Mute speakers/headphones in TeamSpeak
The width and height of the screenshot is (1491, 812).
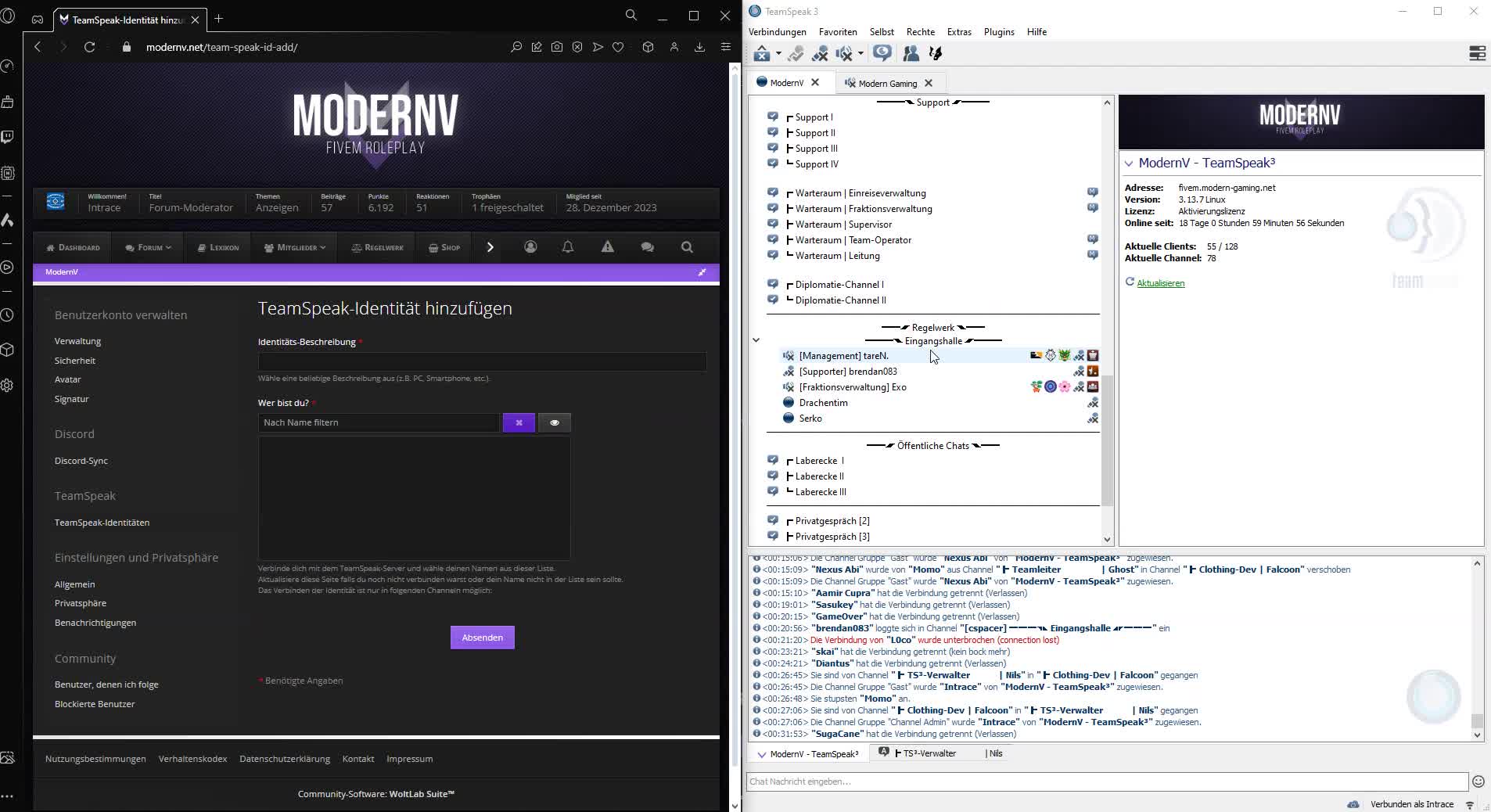tap(846, 53)
